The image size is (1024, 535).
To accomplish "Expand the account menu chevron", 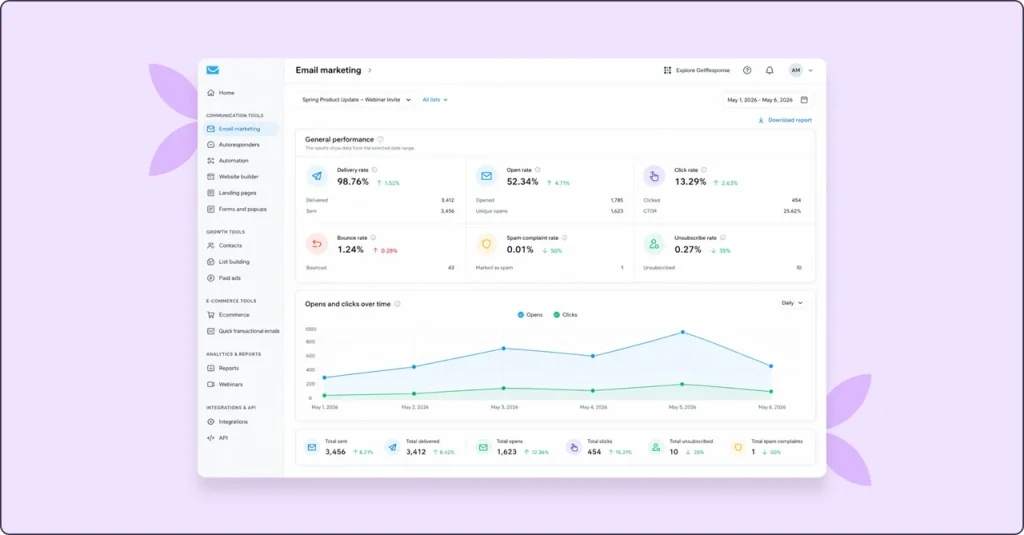I will coord(810,71).
